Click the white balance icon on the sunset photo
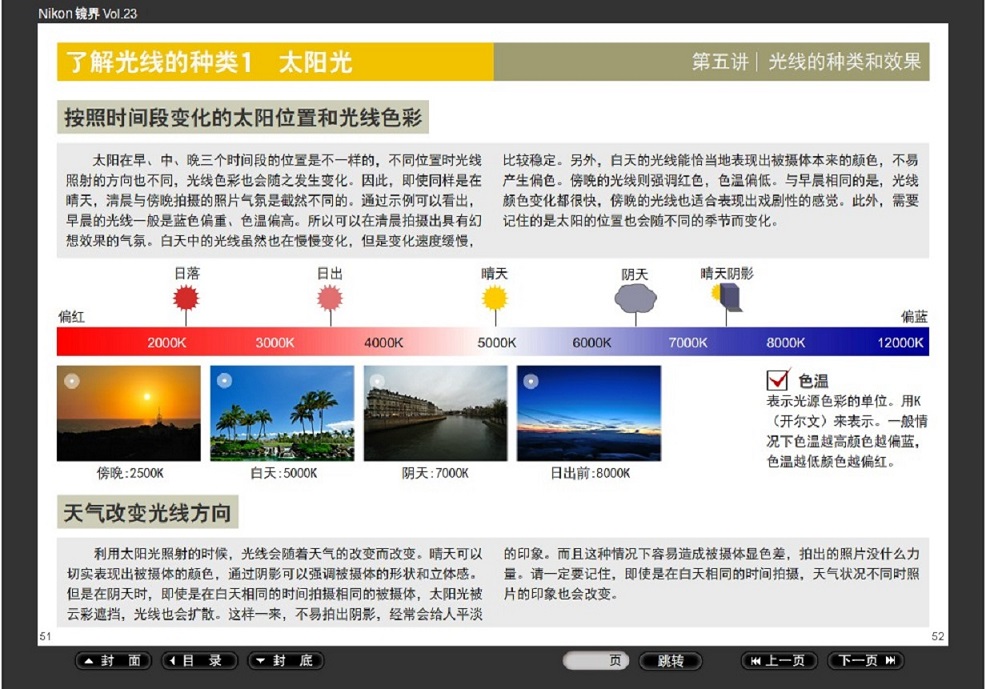Screen dimensions: 986x689 (71, 380)
